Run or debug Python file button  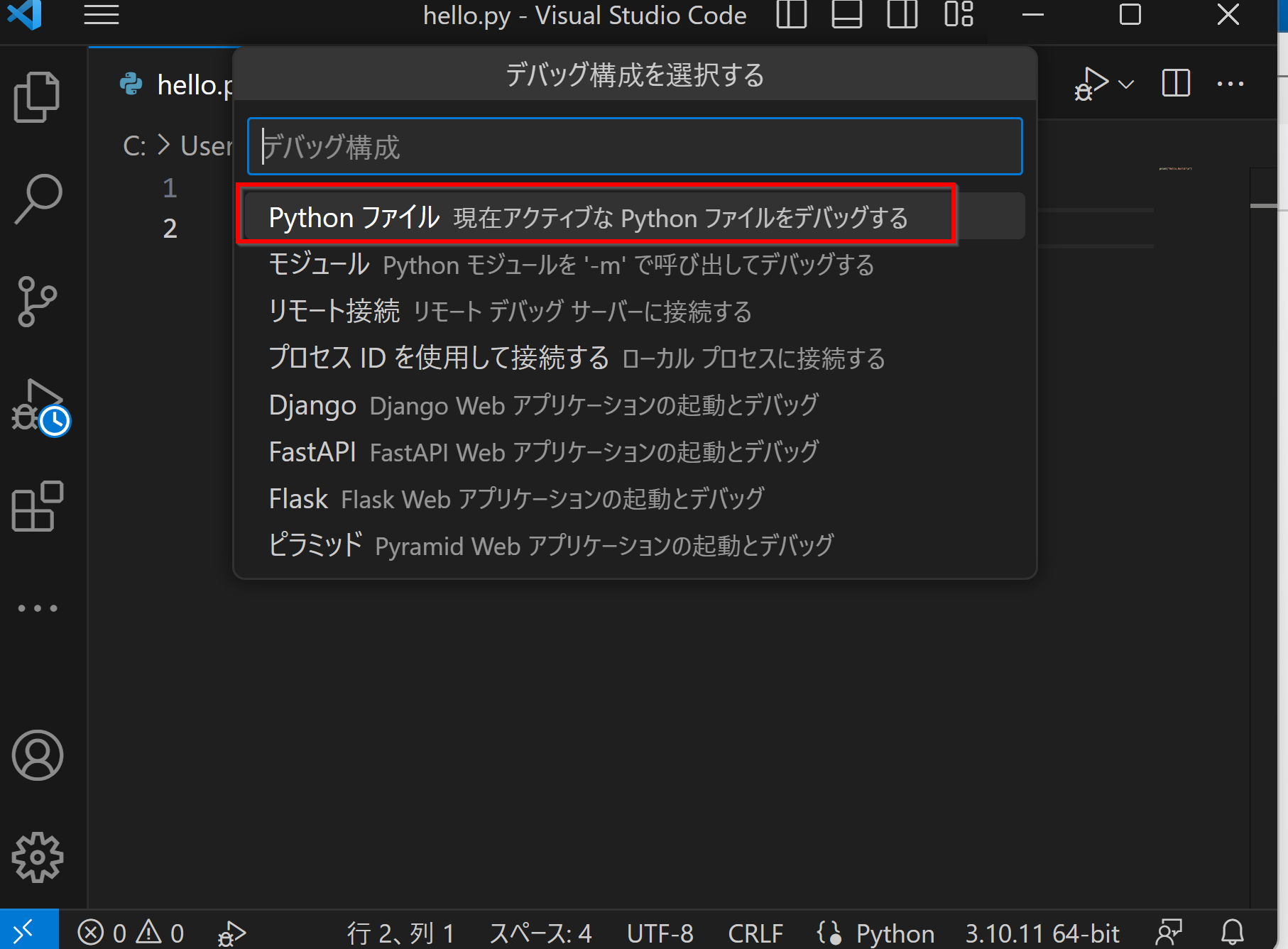(1091, 84)
